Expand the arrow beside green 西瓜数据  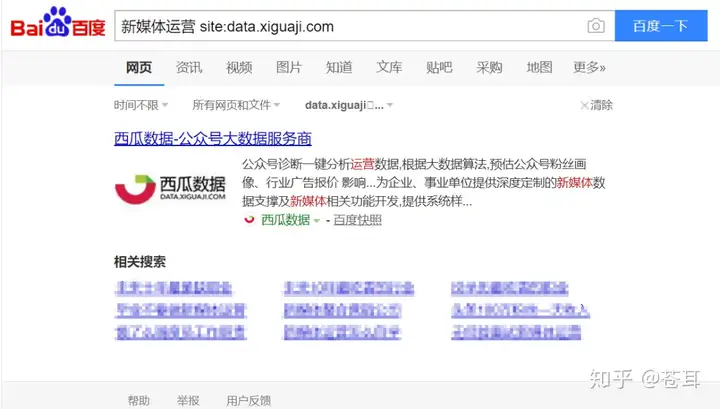pos(316,221)
